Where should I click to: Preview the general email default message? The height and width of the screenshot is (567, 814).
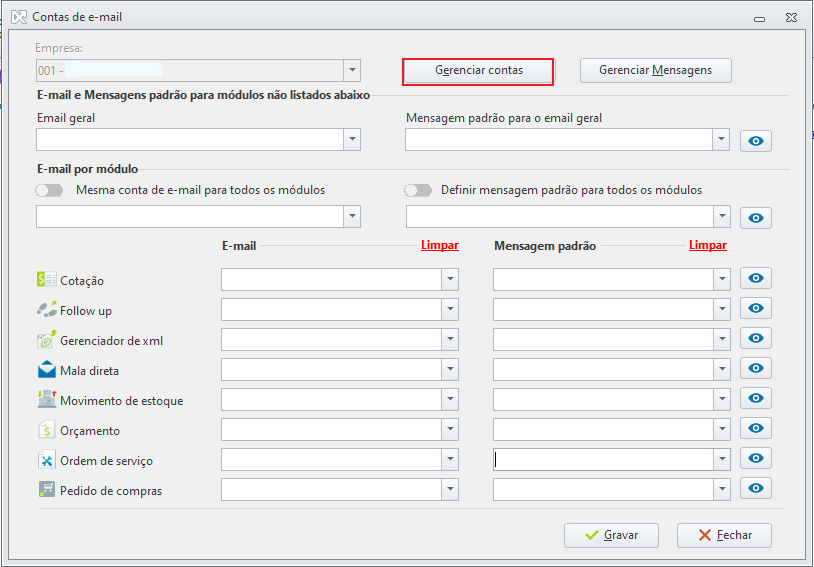tap(755, 141)
